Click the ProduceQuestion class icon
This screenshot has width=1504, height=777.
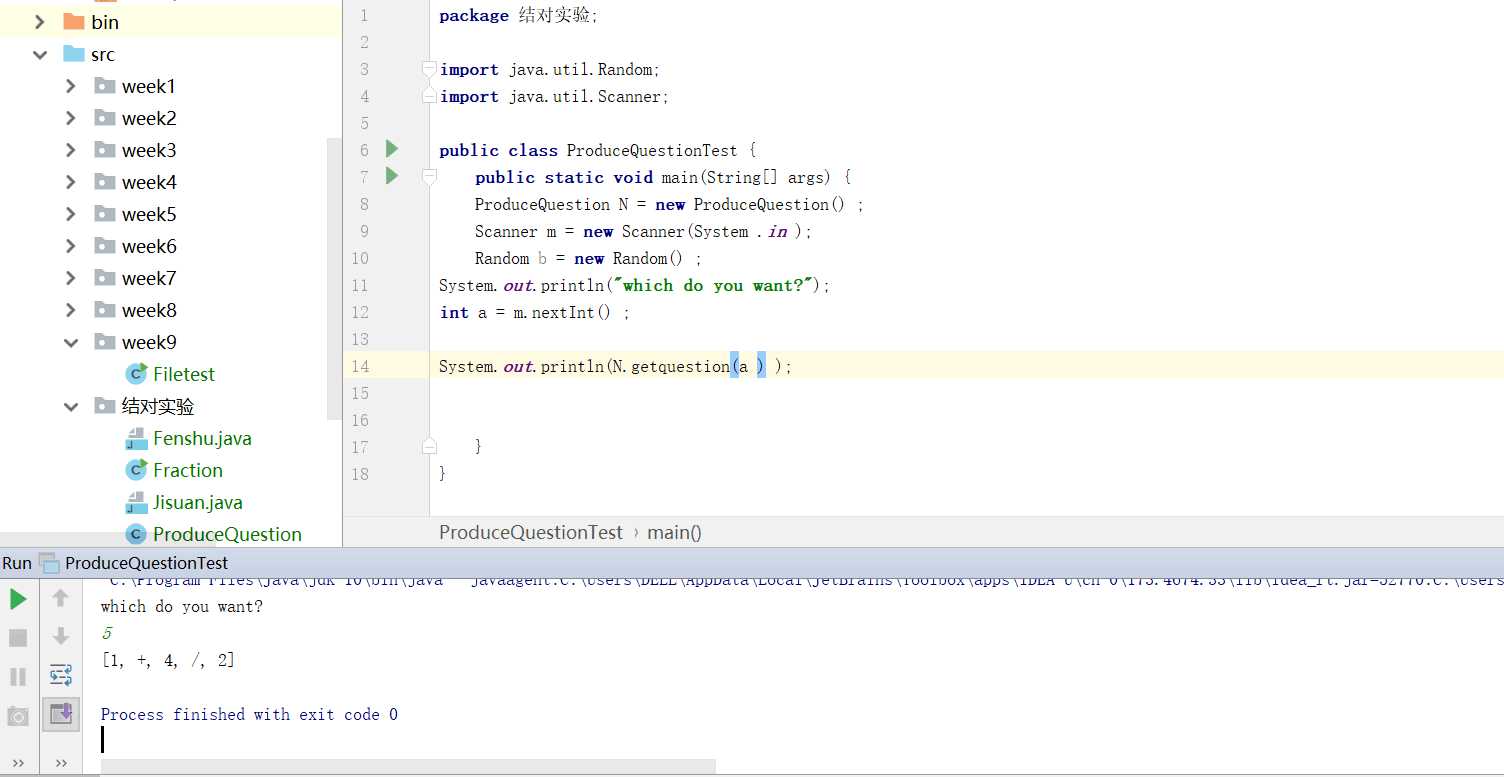point(136,534)
